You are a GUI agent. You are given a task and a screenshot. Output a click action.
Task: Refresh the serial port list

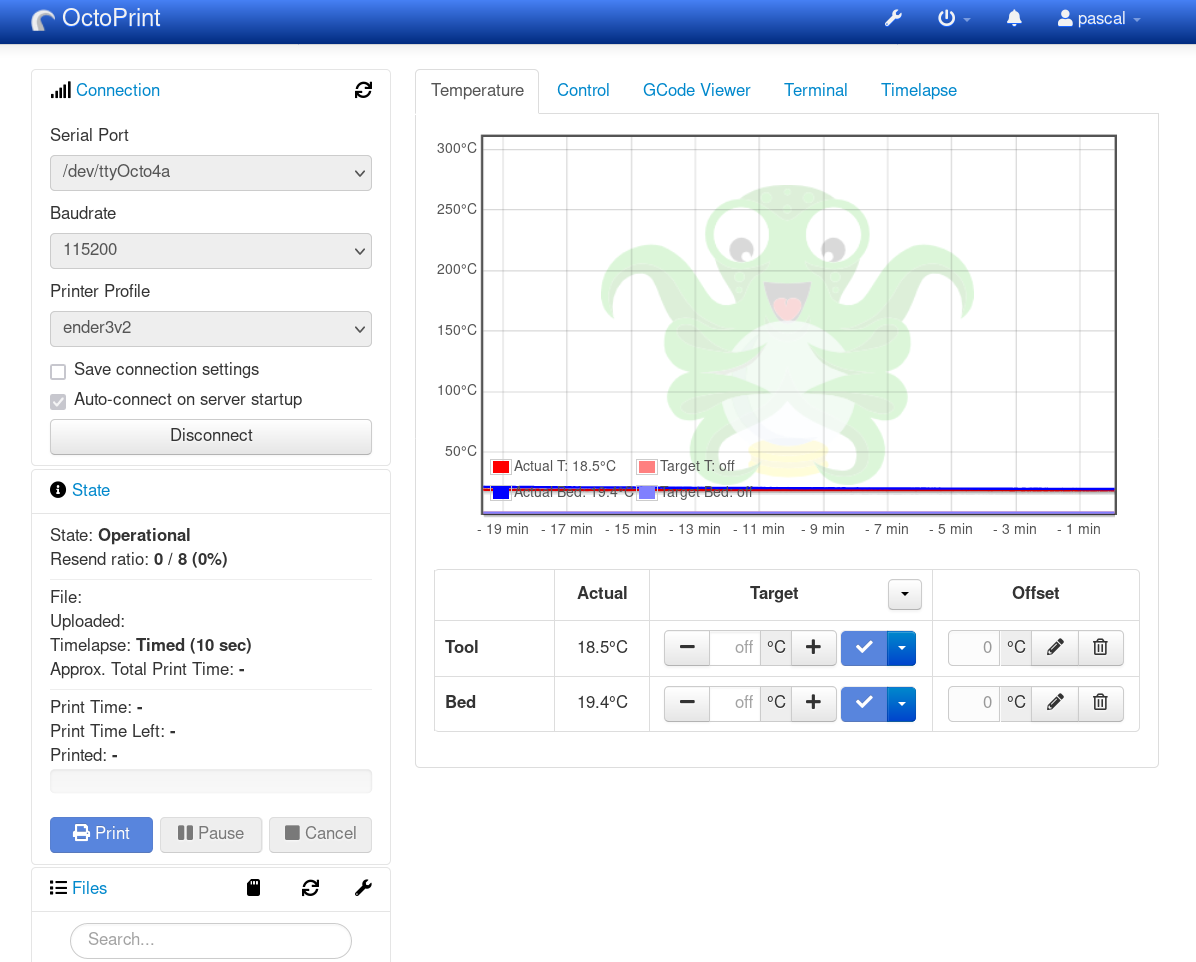363,90
